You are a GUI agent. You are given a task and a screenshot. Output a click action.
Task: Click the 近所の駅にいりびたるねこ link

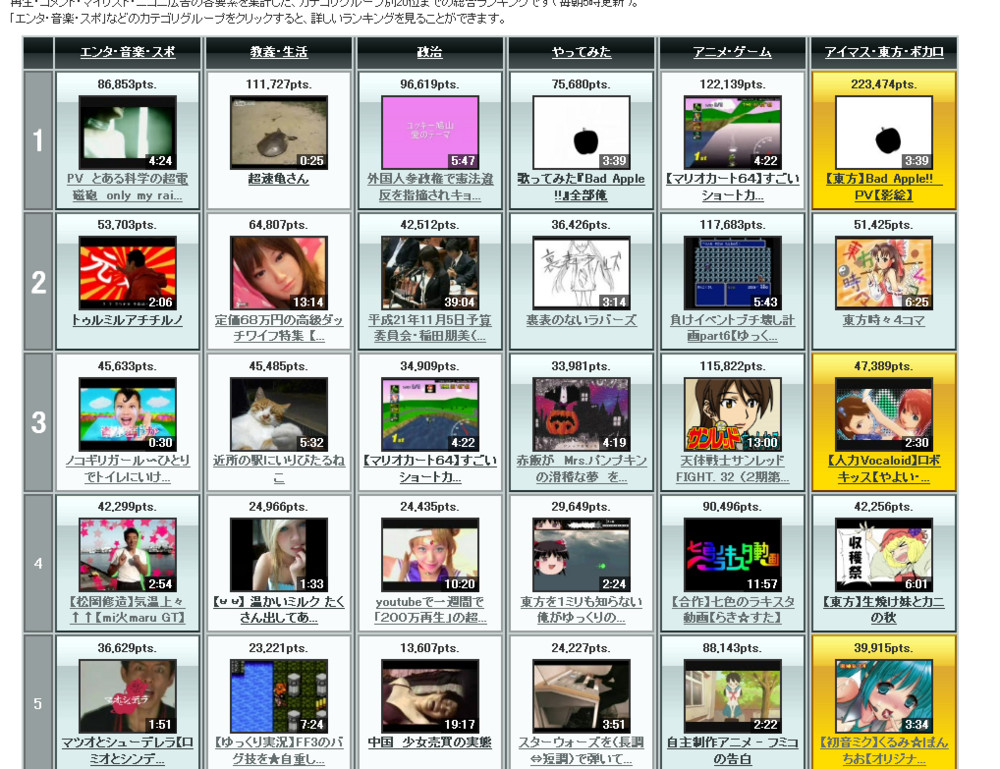click(x=279, y=469)
